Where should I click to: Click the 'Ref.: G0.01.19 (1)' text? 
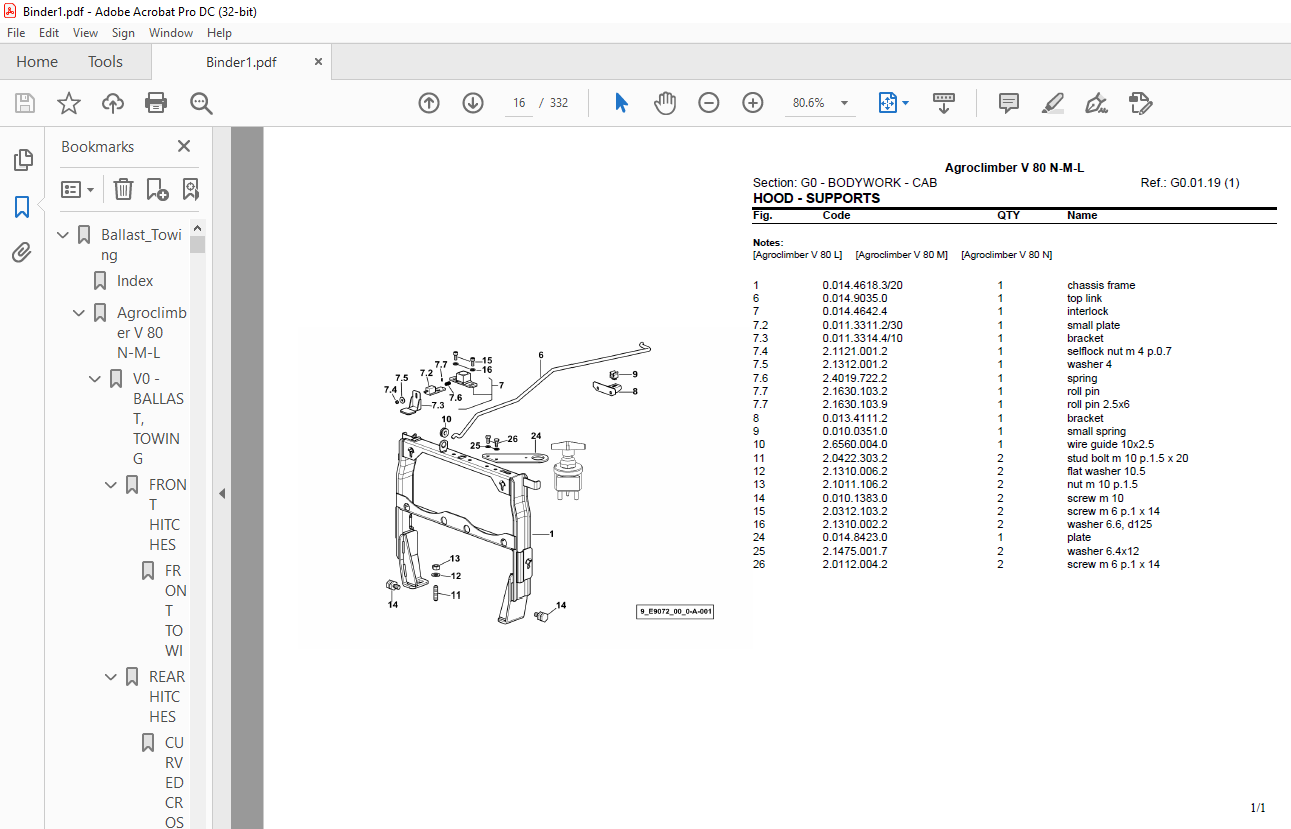click(x=1190, y=183)
